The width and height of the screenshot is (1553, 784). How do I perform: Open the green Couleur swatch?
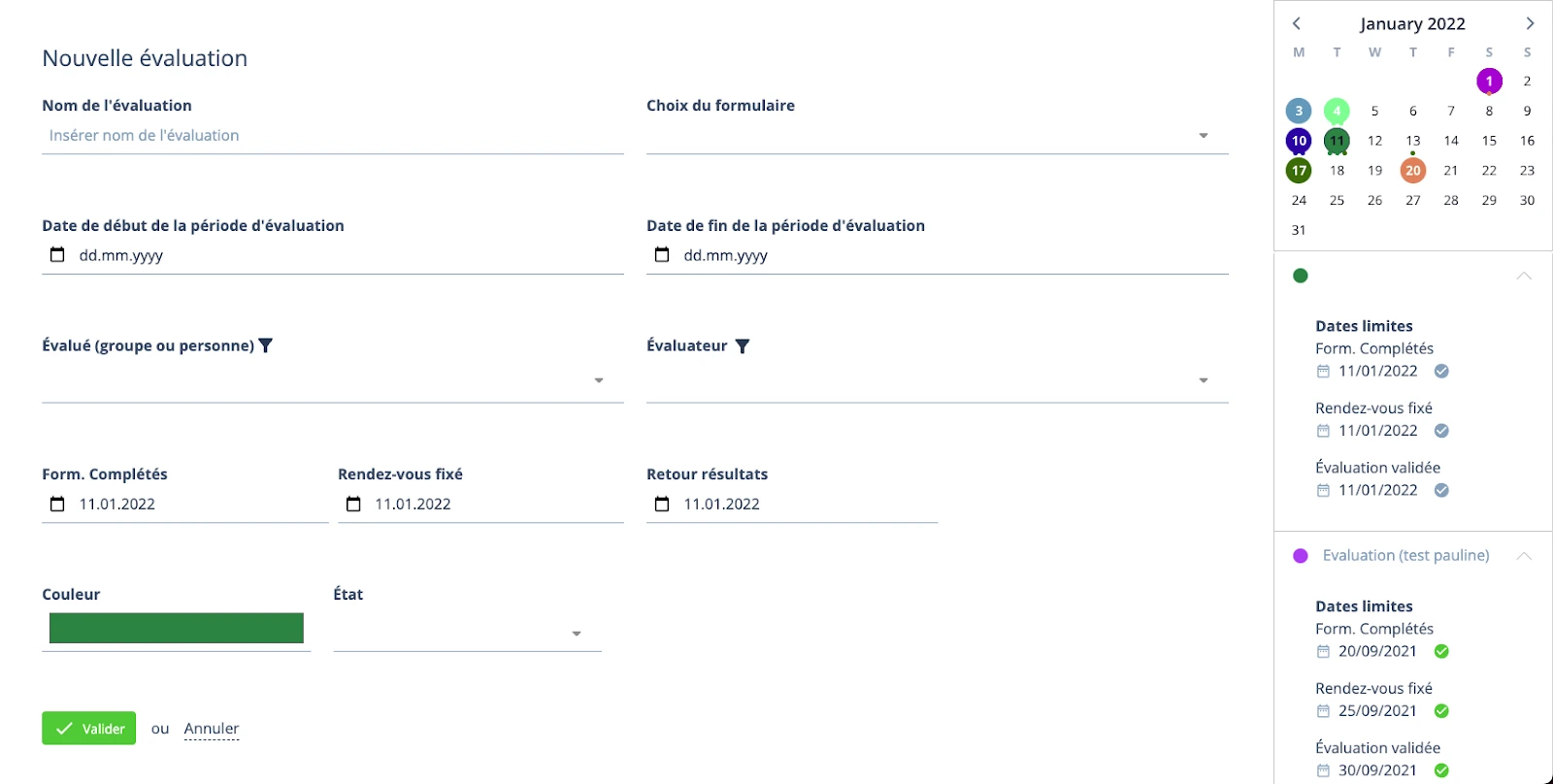tap(177, 628)
